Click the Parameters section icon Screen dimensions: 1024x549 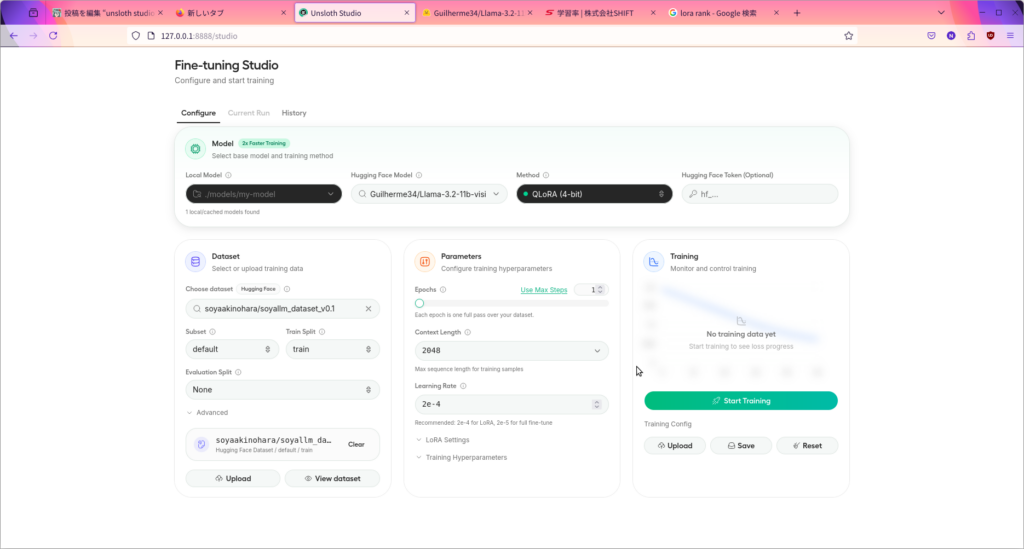[424, 262]
